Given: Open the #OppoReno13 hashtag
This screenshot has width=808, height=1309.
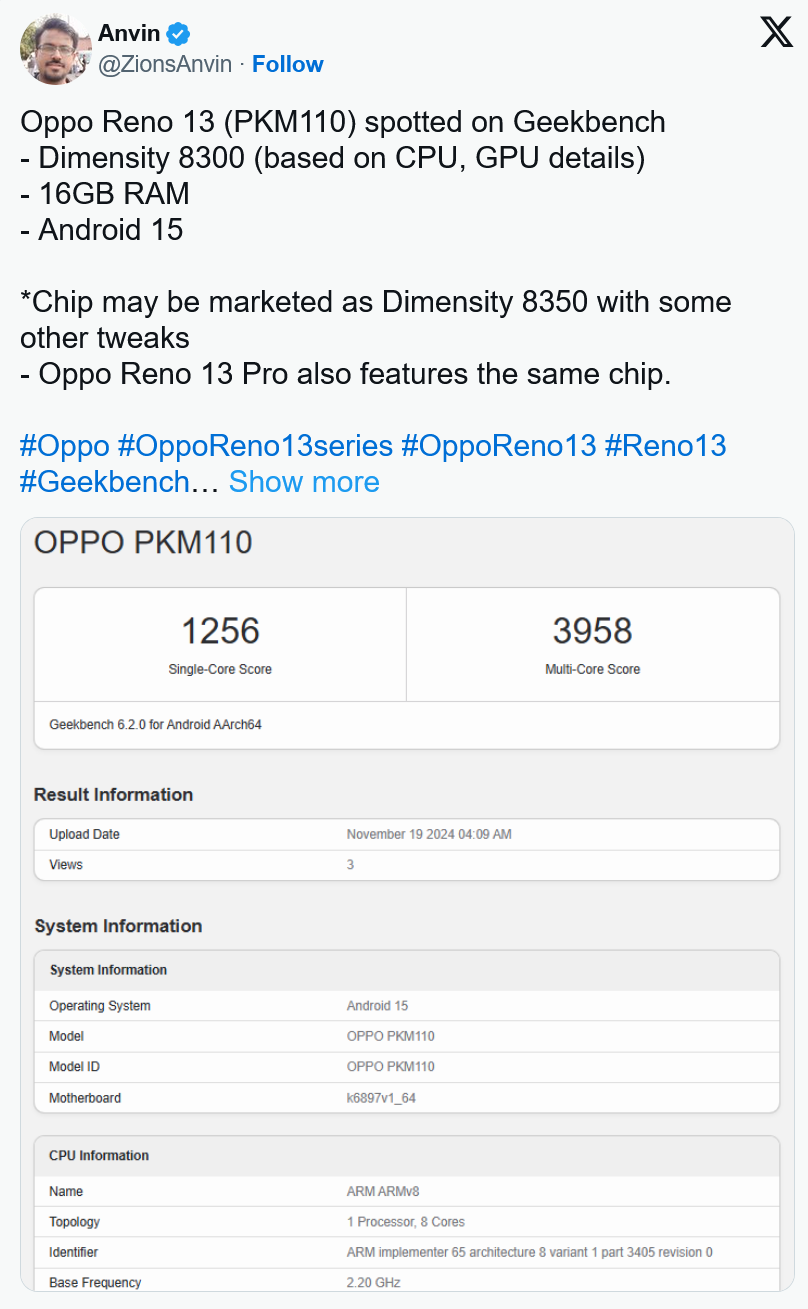Looking at the screenshot, I should pos(498,445).
